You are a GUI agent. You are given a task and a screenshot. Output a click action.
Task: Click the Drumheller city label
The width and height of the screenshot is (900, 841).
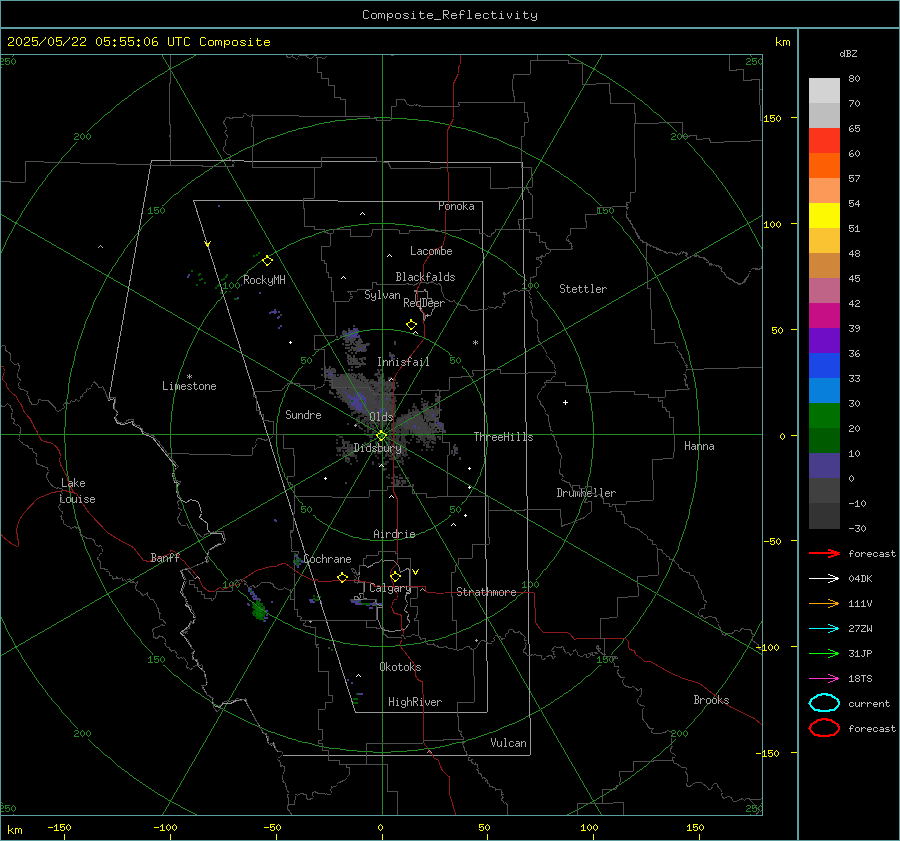(x=586, y=493)
